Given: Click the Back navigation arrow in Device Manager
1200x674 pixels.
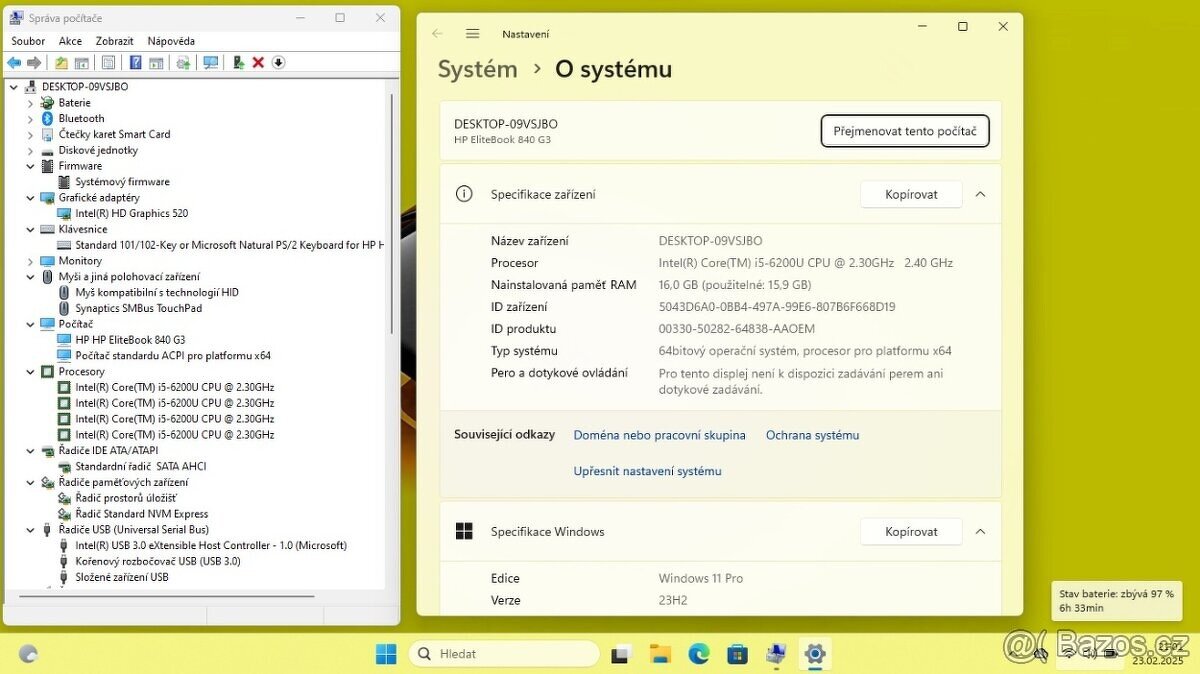Looking at the screenshot, I should (14, 62).
